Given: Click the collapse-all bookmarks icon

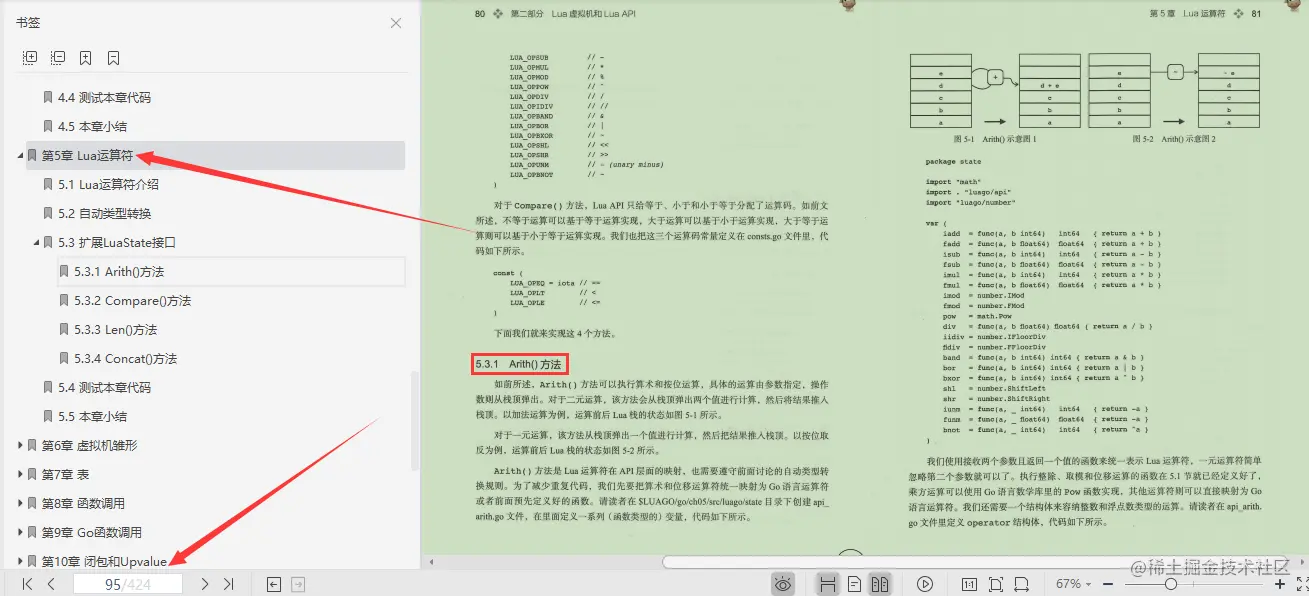Looking at the screenshot, I should point(59,57).
